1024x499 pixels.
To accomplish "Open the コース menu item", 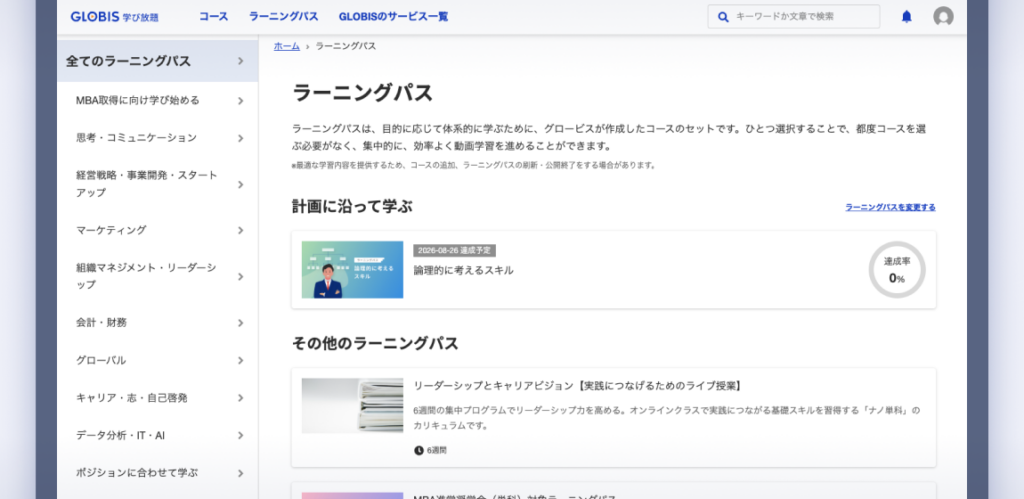I will tap(213, 17).
